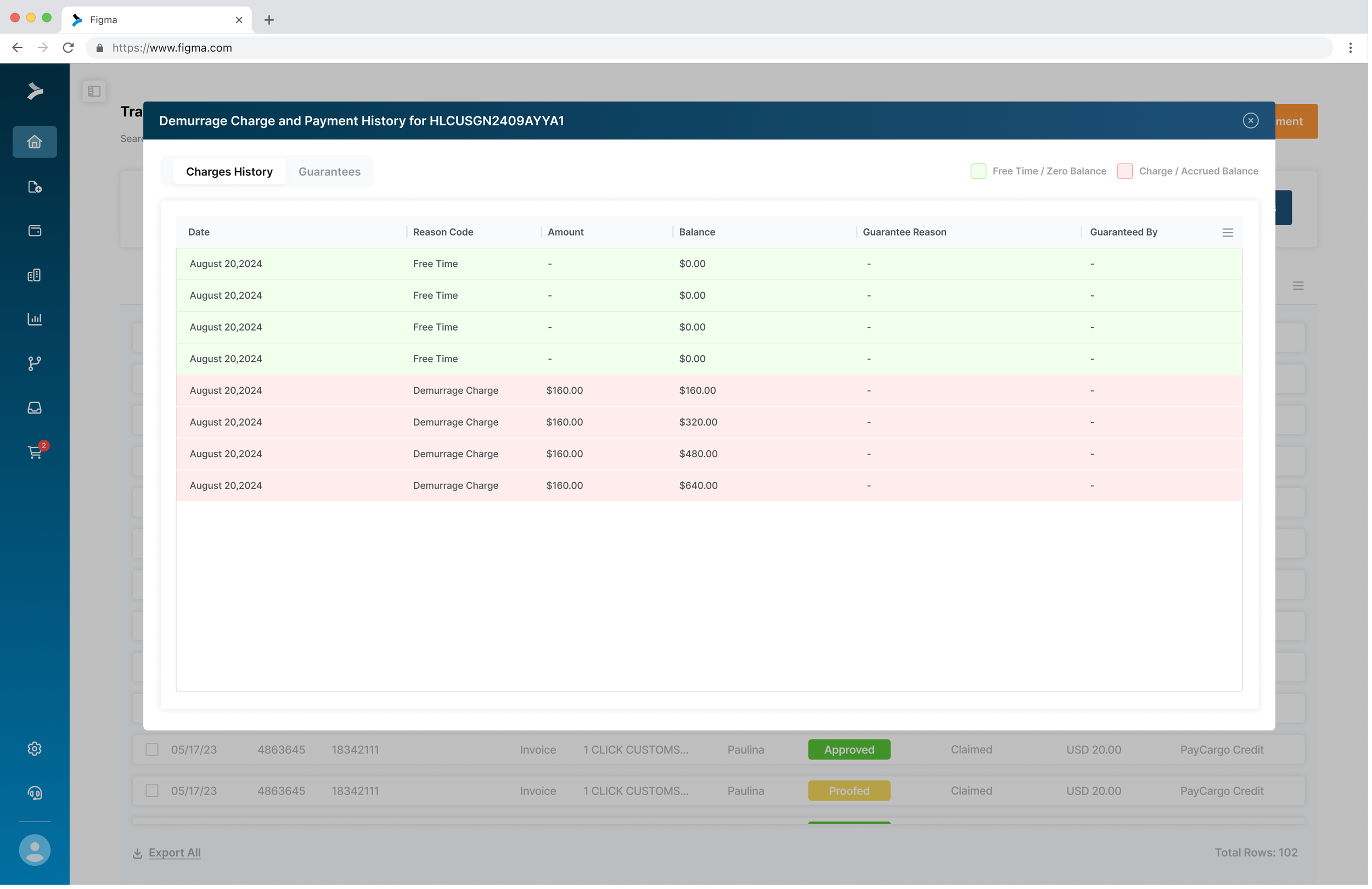Open the inbox tray icon

(x=35, y=409)
